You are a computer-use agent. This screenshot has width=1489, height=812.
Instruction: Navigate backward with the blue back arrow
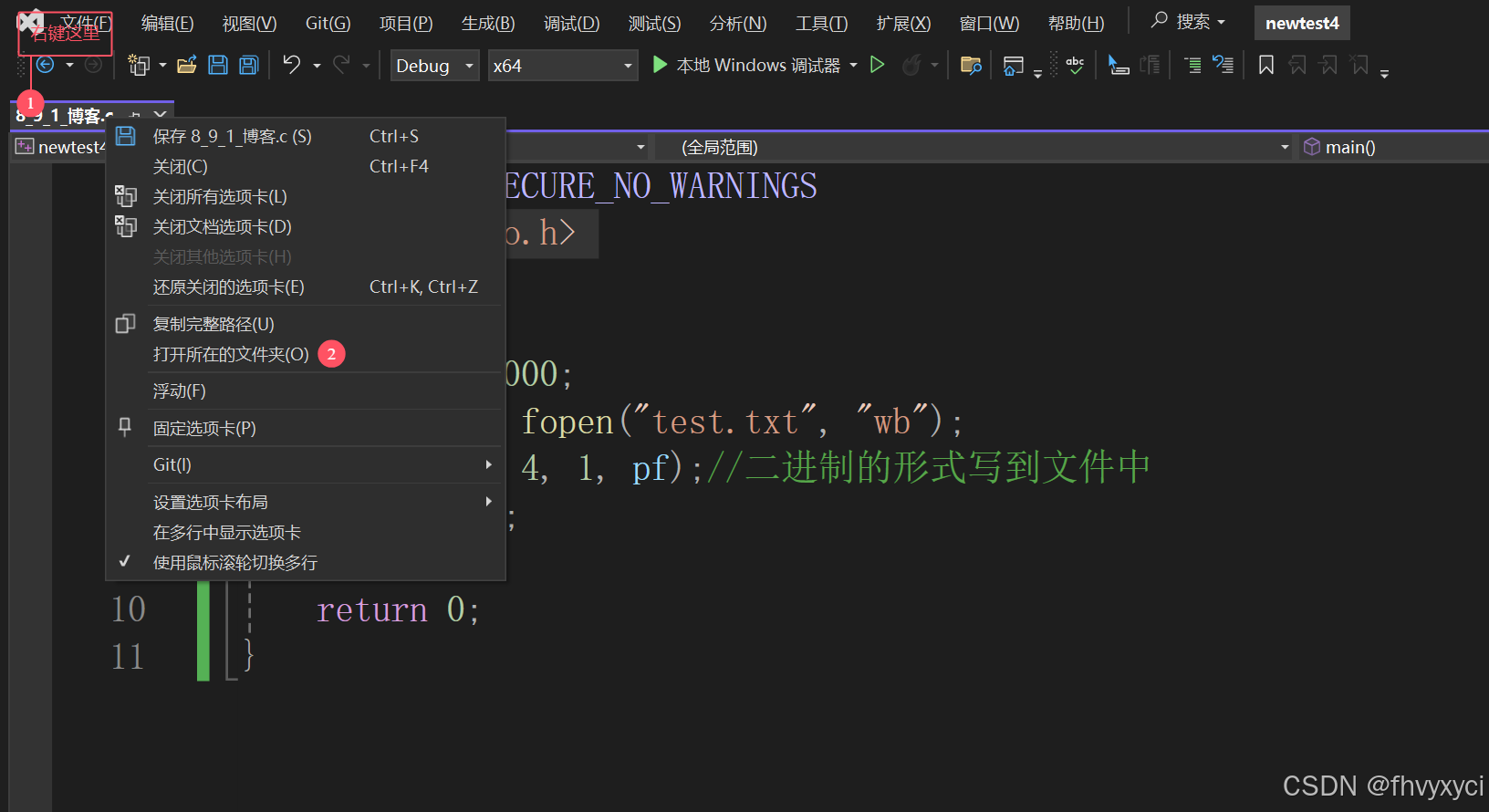[45, 65]
